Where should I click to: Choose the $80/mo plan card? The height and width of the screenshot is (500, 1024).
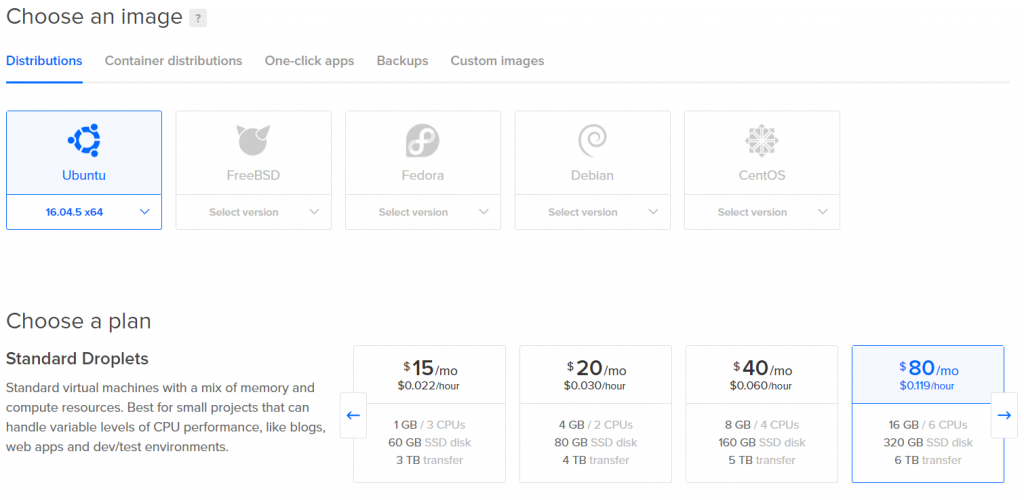(928, 414)
